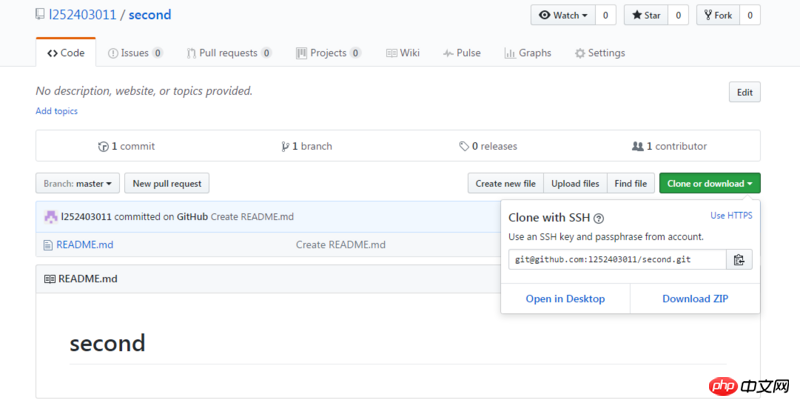Viewport: 800px width, 406px height.
Task: Click the Projects board icon
Action: click(302, 53)
